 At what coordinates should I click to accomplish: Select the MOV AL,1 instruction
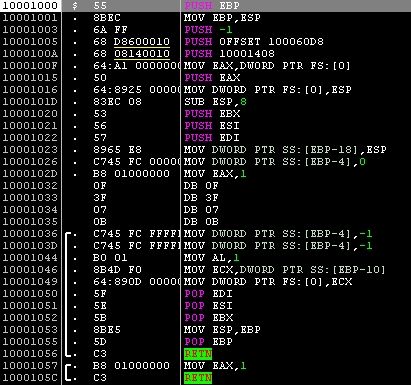tap(212, 258)
